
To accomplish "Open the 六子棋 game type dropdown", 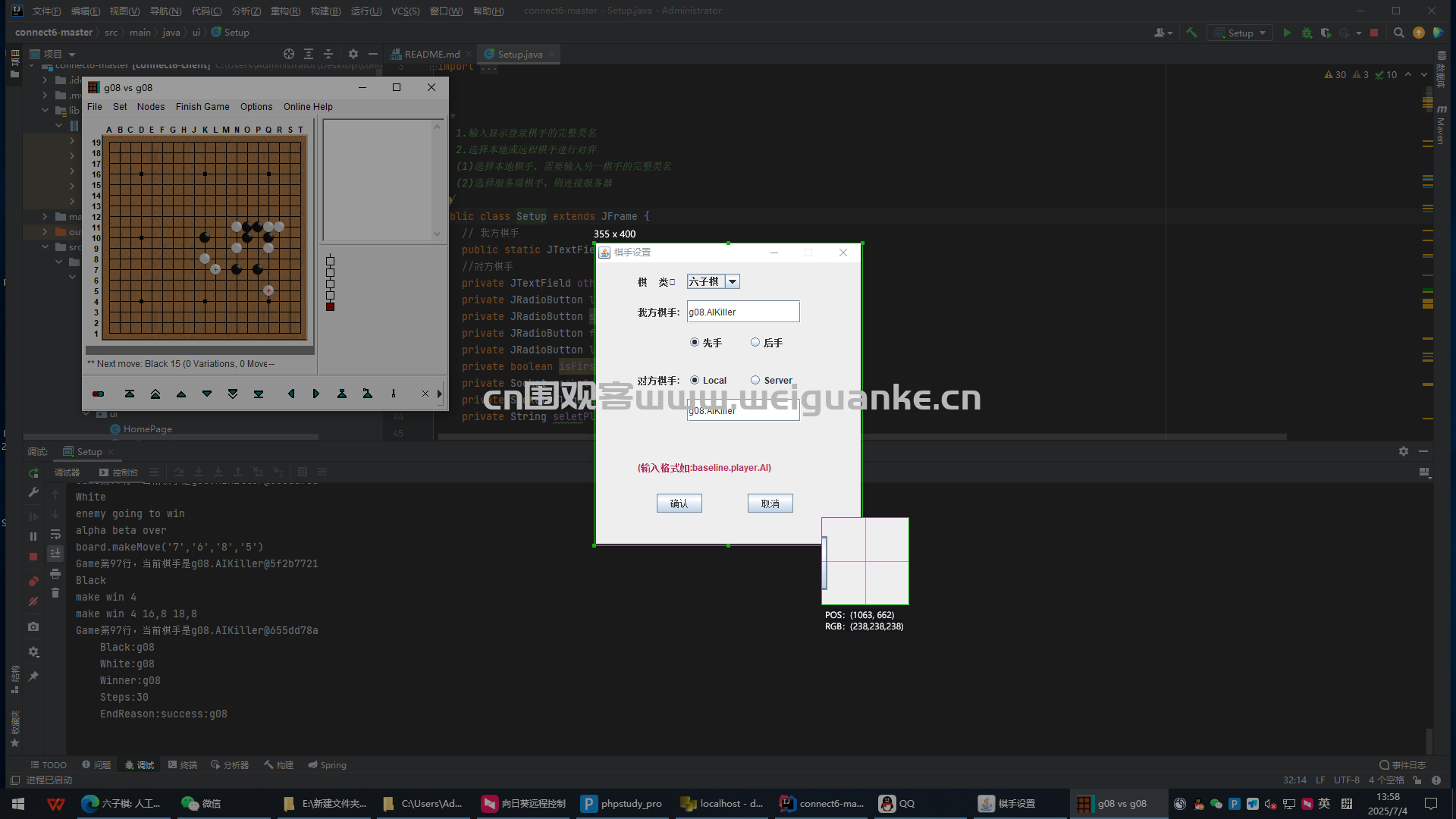I will tap(732, 282).
